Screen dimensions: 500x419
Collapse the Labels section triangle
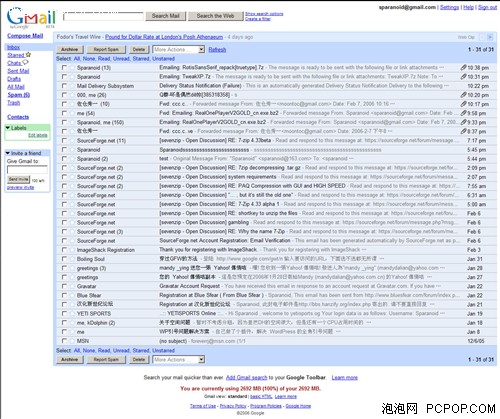8,128
